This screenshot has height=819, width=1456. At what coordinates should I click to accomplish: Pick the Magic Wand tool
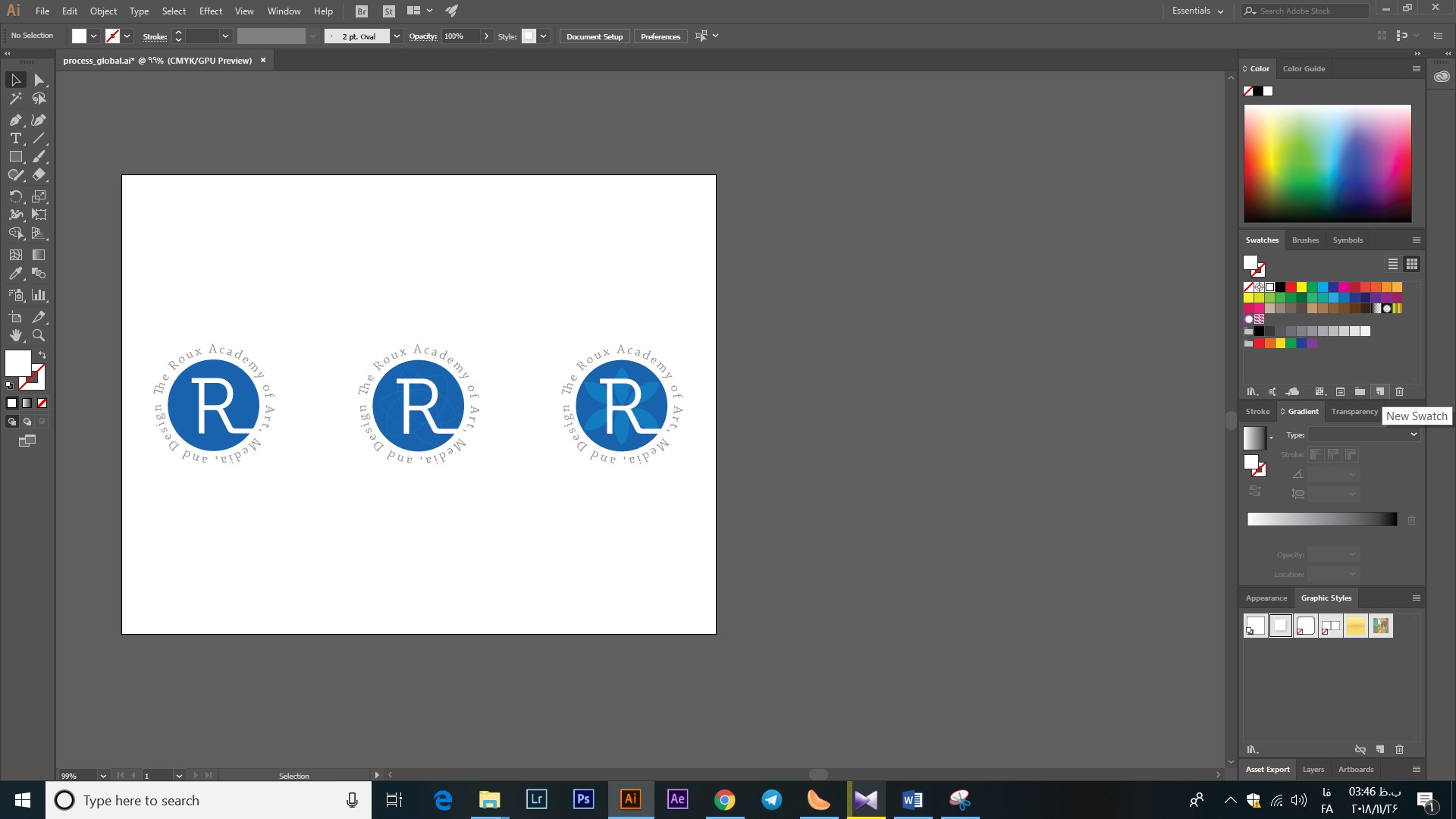16,99
